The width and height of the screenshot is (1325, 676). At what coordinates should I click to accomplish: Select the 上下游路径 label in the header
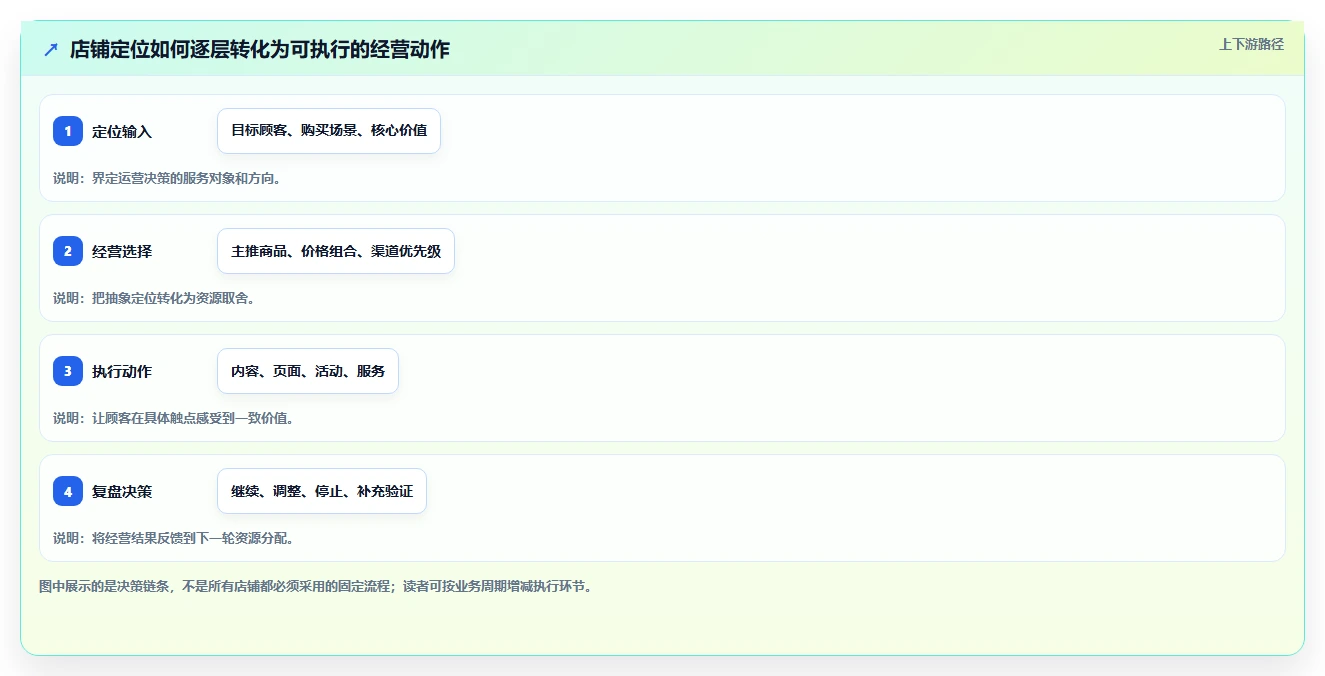[x=1251, y=44]
